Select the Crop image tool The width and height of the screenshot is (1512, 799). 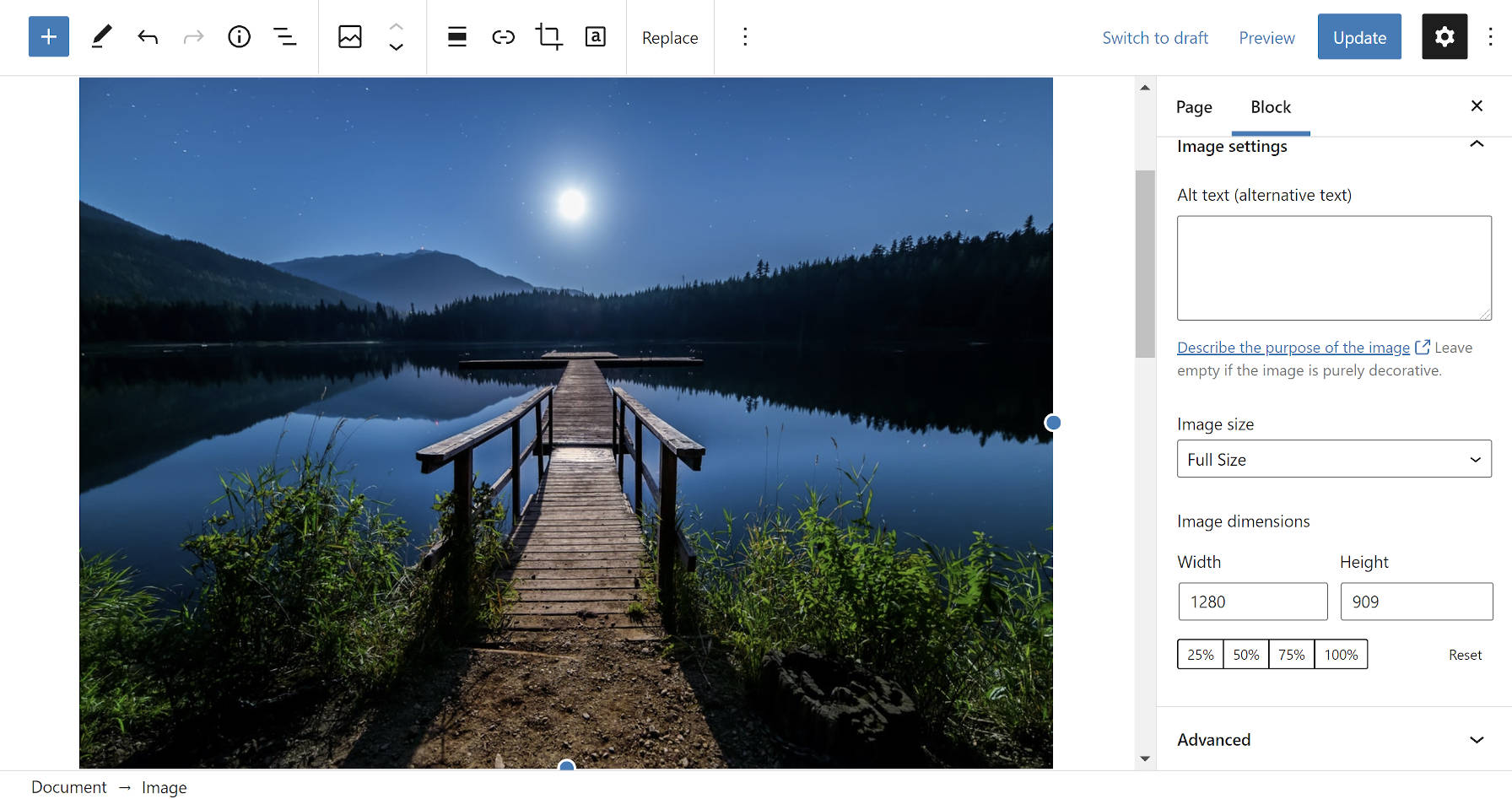click(548, 37)
